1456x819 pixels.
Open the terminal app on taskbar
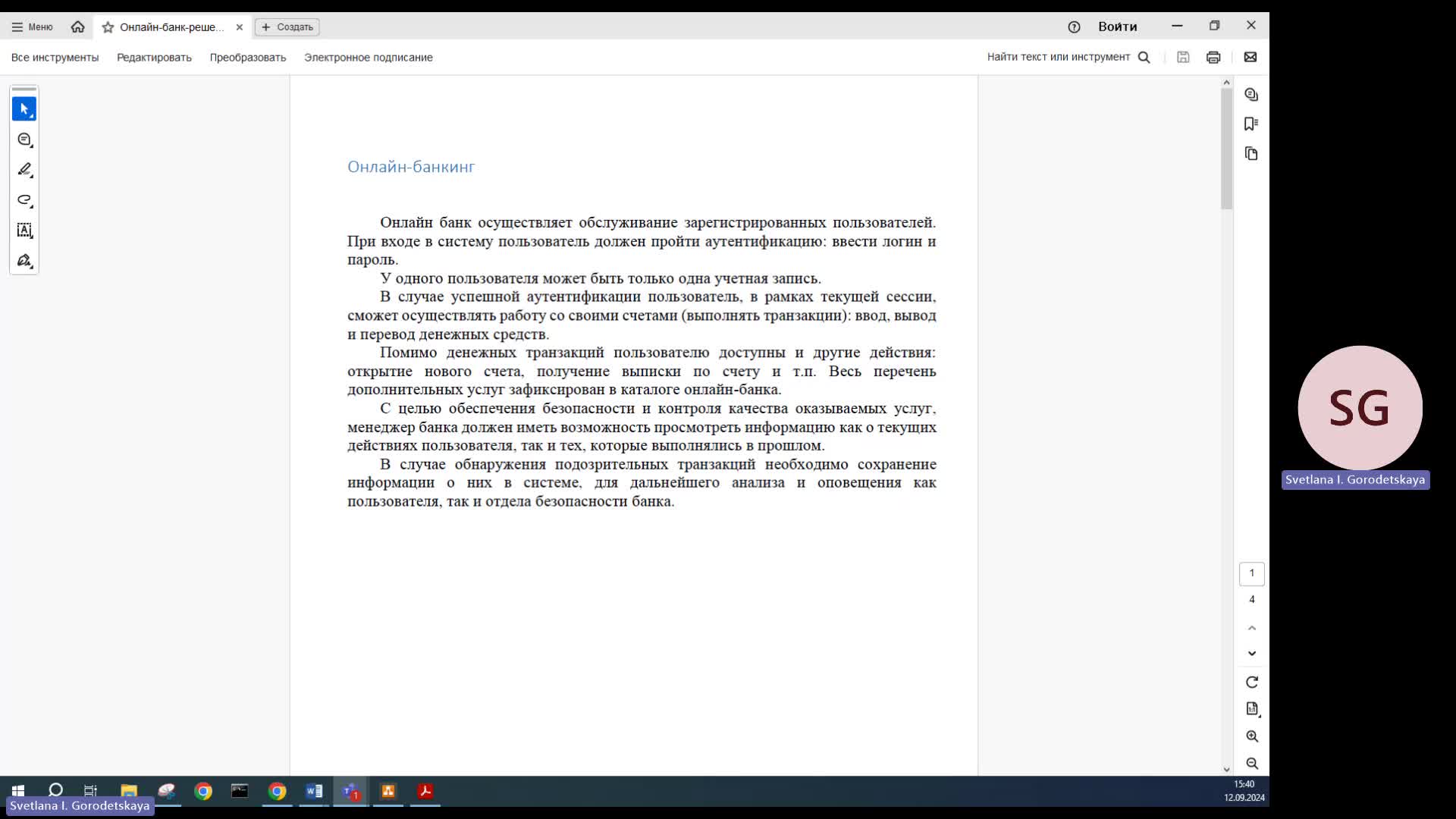pos(240,791)
